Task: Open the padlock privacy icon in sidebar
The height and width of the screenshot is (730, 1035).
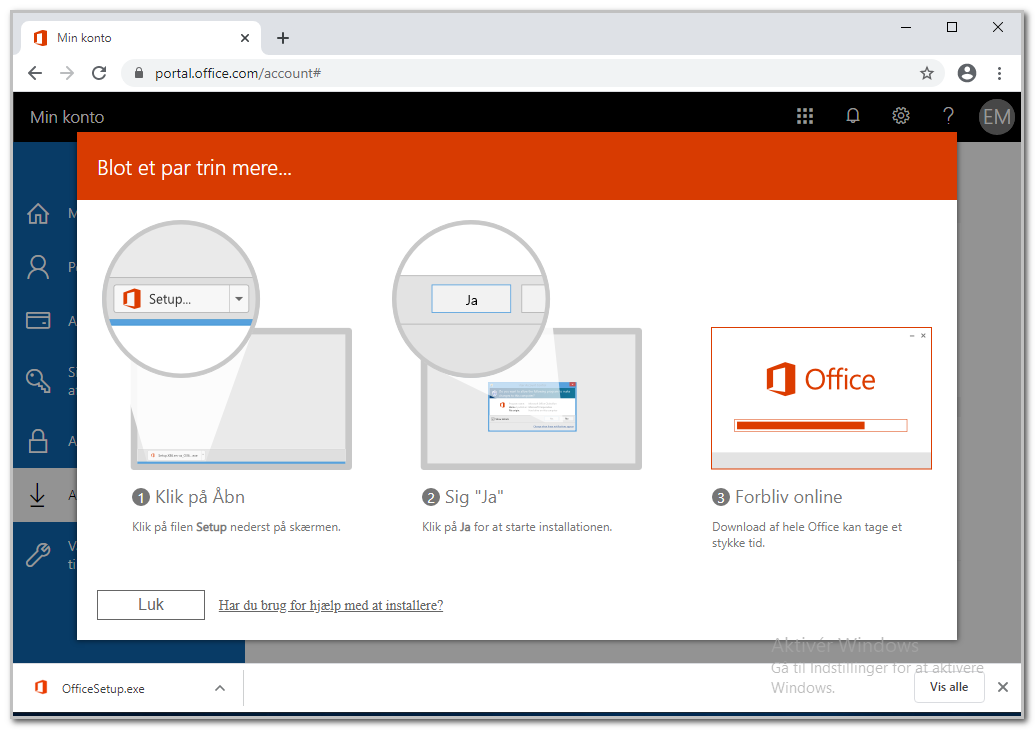Action: click(38, 441)
